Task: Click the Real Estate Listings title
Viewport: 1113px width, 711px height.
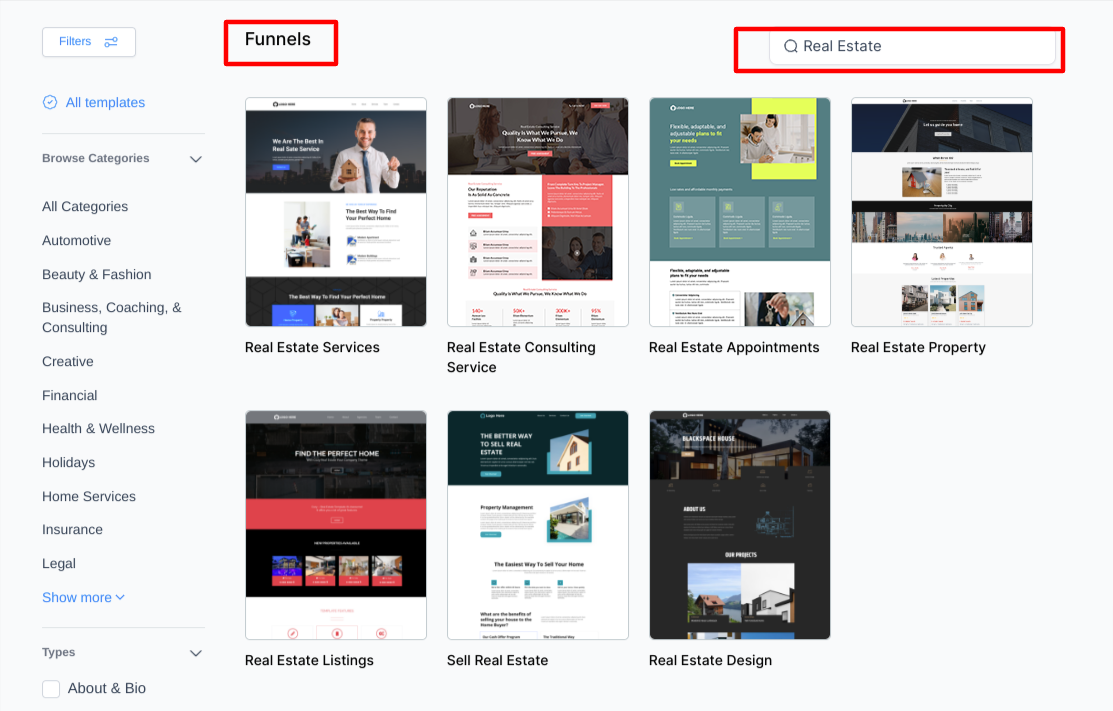Action: click(x=309, y=661)
